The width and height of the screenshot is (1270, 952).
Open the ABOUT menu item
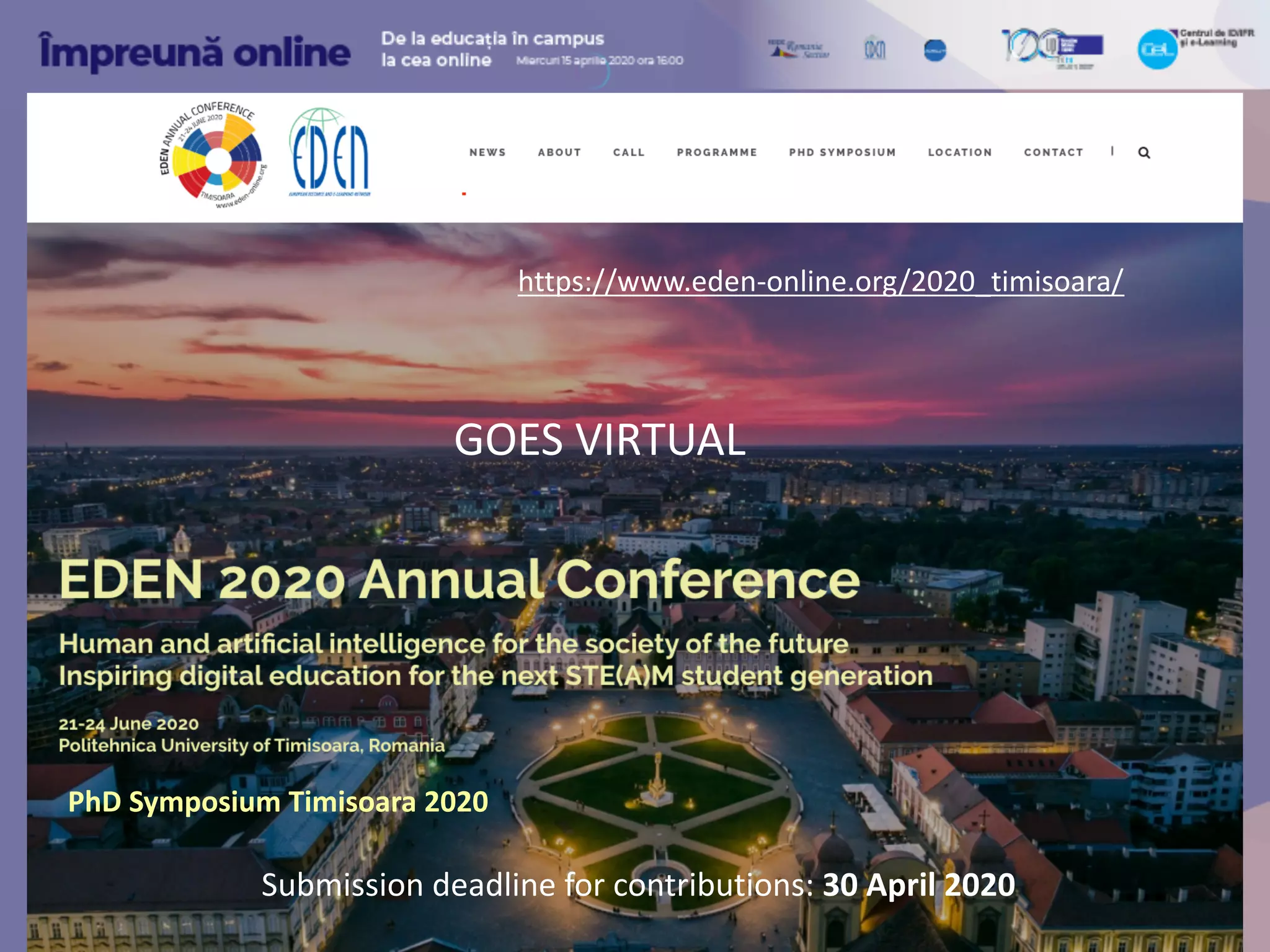pyautogui.click(x=559, y=152)
